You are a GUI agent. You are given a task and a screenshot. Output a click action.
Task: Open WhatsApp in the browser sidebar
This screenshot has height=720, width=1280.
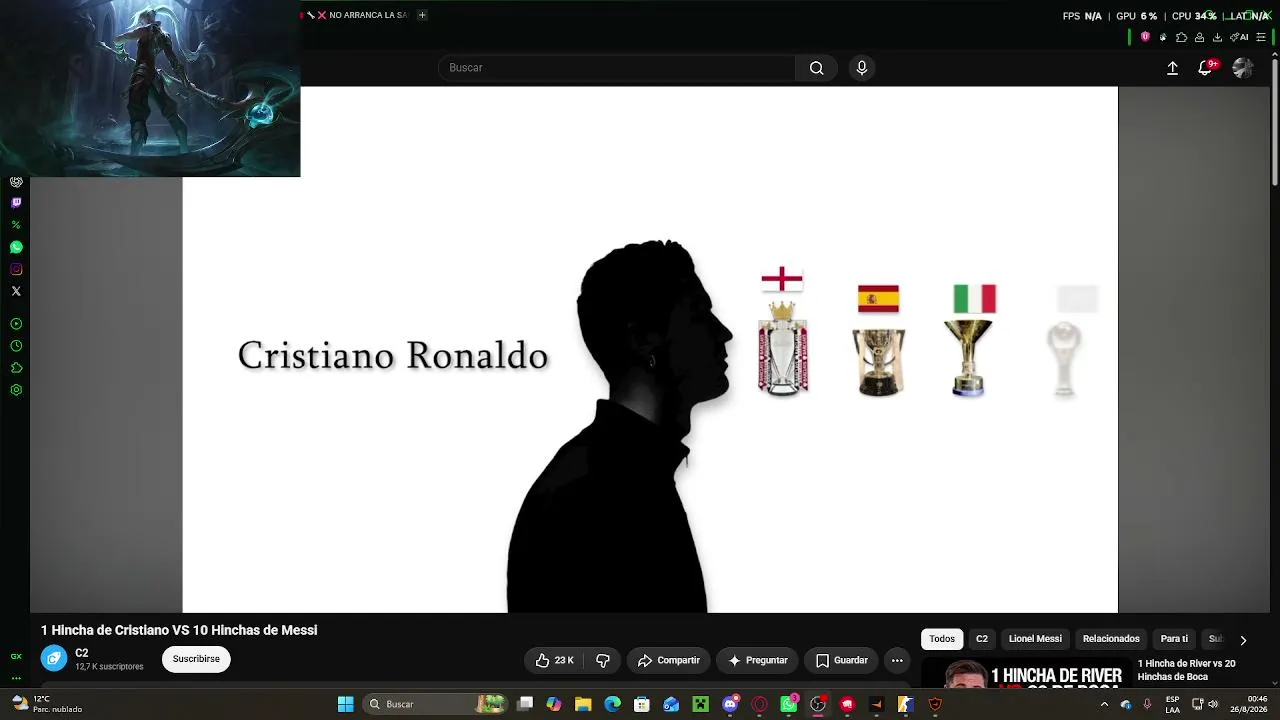coord(16,247)
